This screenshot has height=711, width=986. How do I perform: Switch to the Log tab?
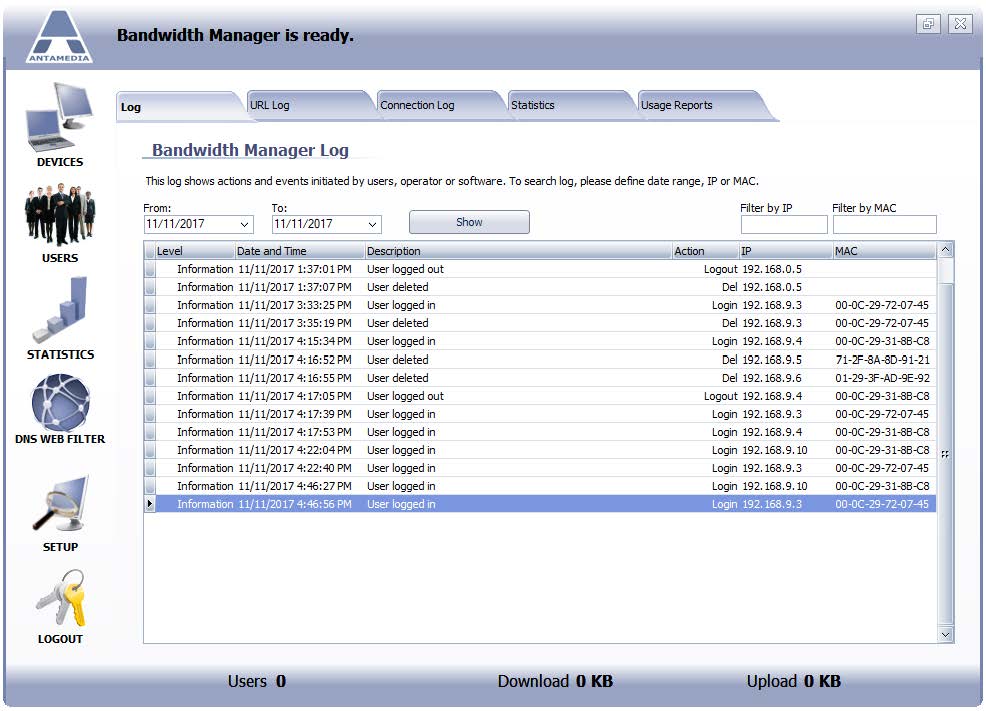(x=179, y=106)
